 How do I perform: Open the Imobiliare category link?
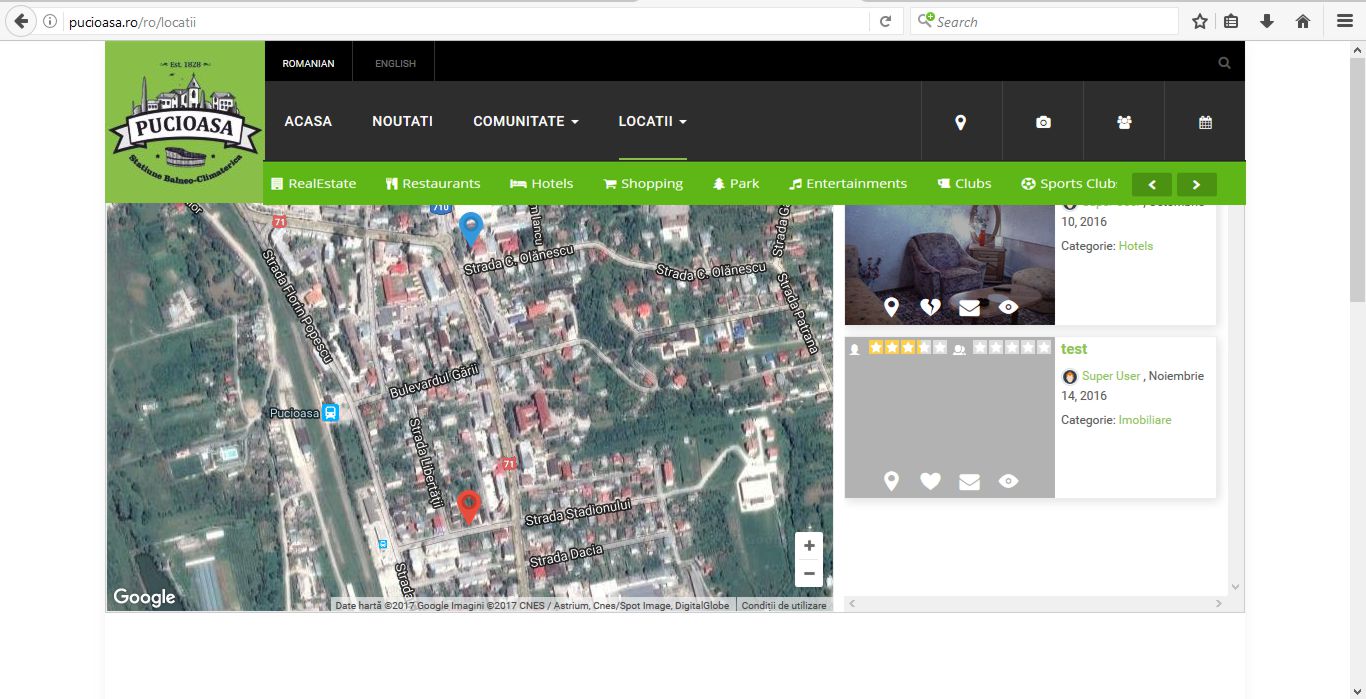point(1144,420)
